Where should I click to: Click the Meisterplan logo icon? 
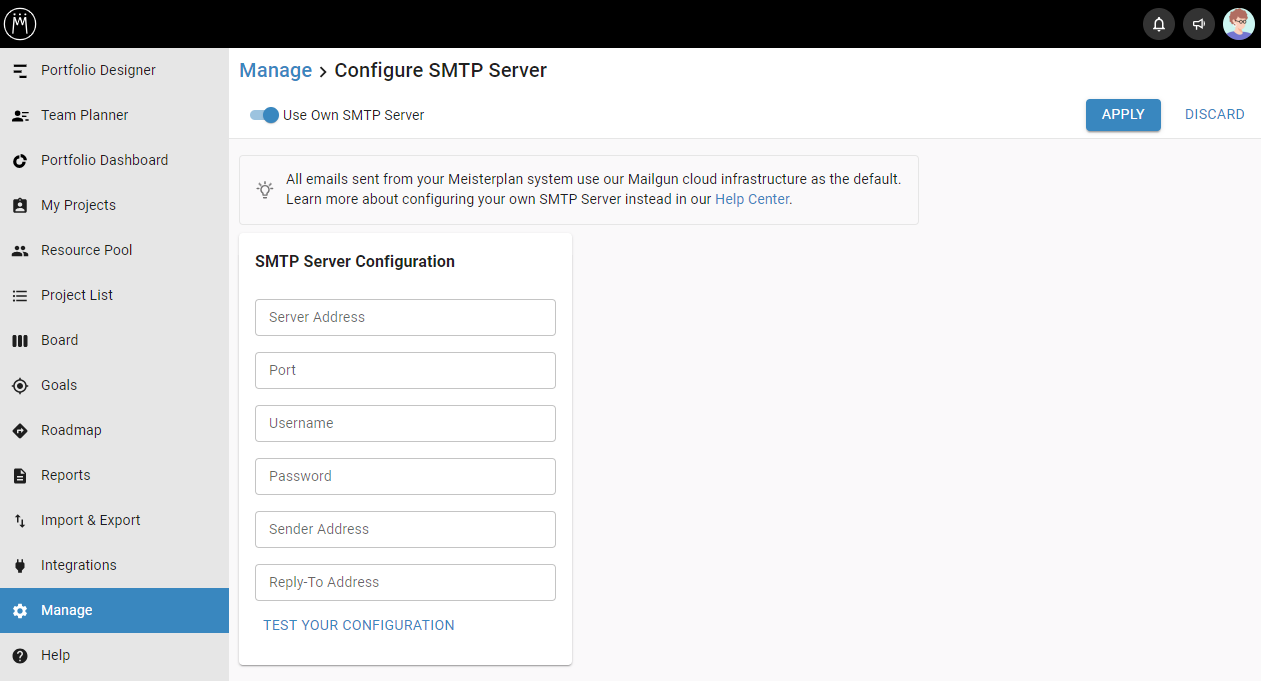(20, 24)
